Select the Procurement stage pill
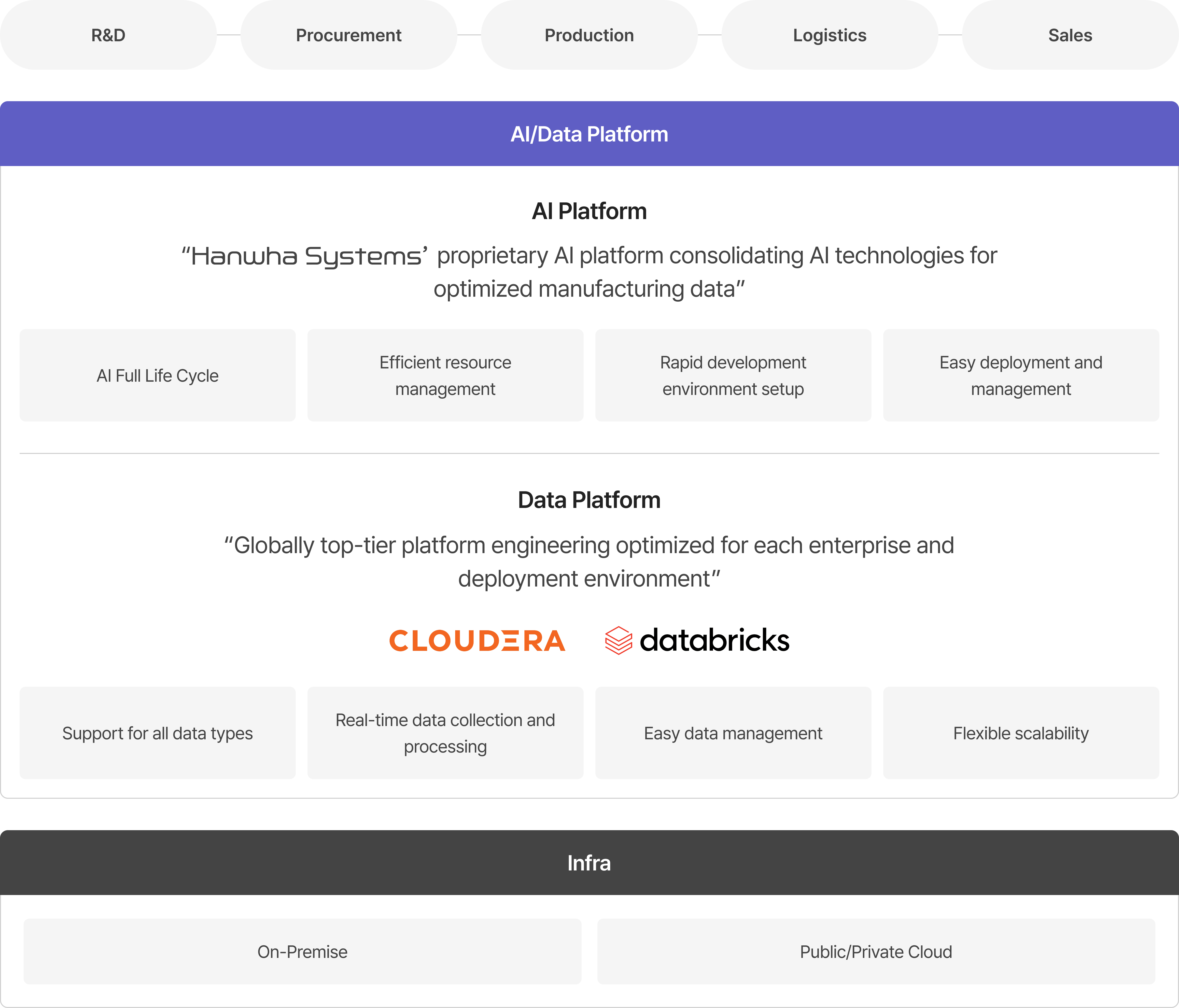This screenshot has height=1008, width=1179. click(x=349, y=35)
